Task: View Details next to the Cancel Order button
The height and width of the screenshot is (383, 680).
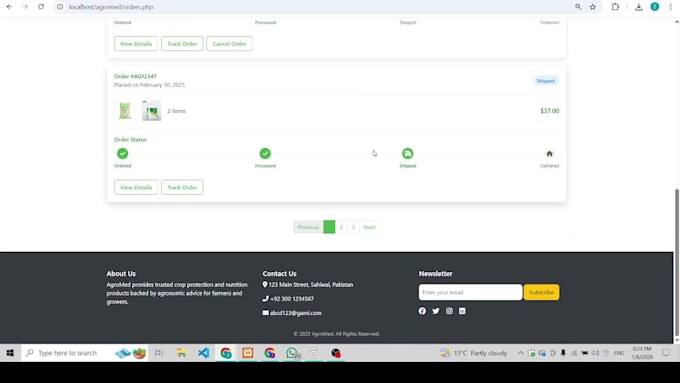Action: (136, 44)
